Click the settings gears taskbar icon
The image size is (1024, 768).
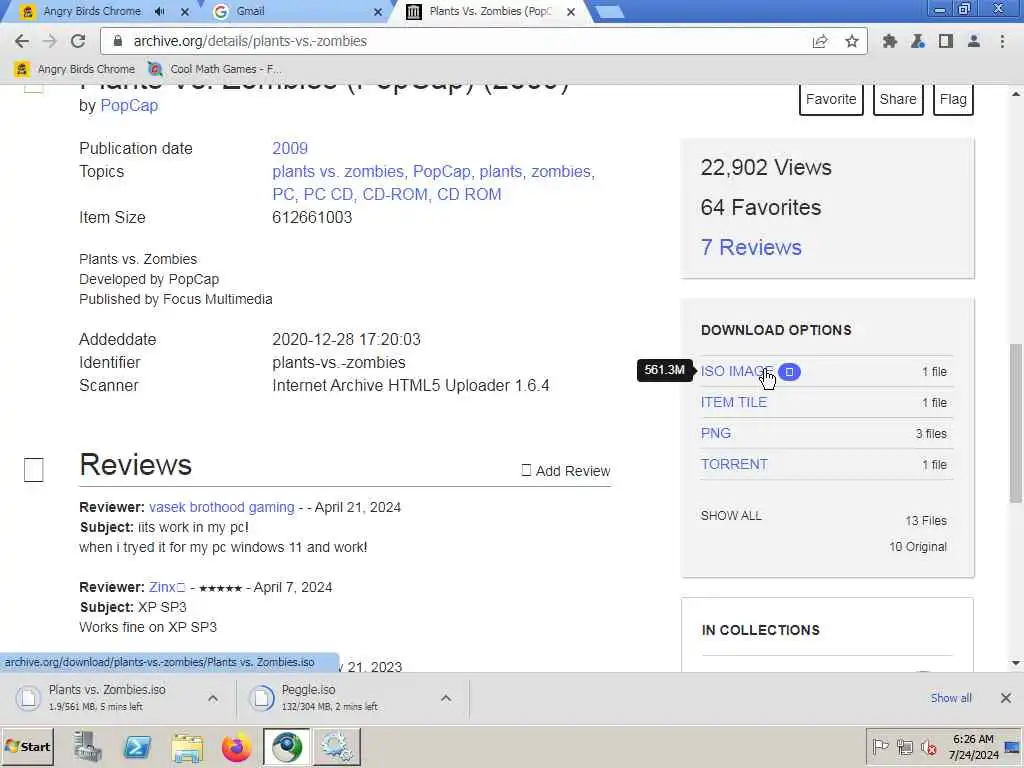click(x=337, y=747)
